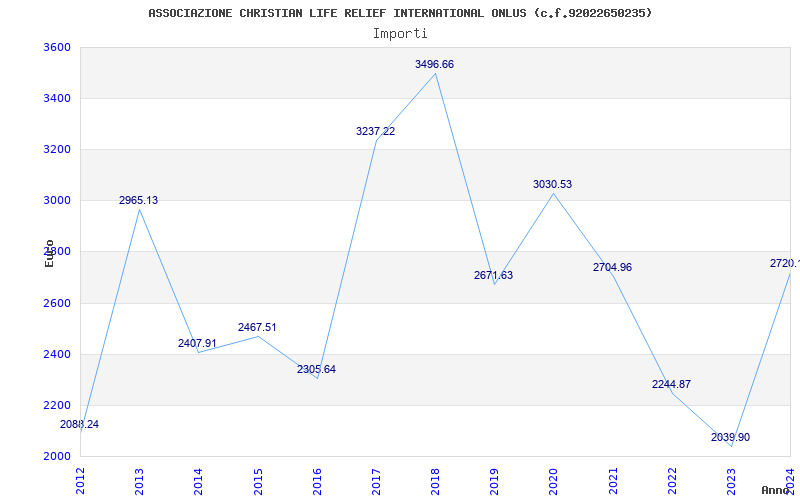This screenshot has width=800, height=500.
Task: Click the 2013 x-axis year label
Action: click(x=139, y=481)
